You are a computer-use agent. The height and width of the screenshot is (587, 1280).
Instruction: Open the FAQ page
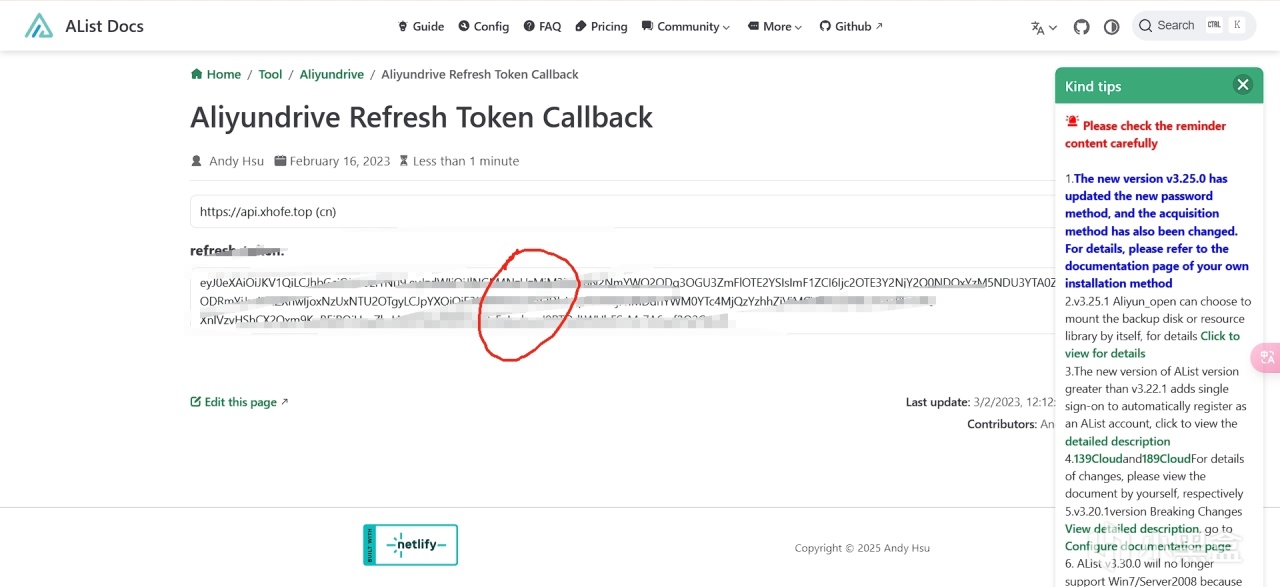[x=542, y=26]
